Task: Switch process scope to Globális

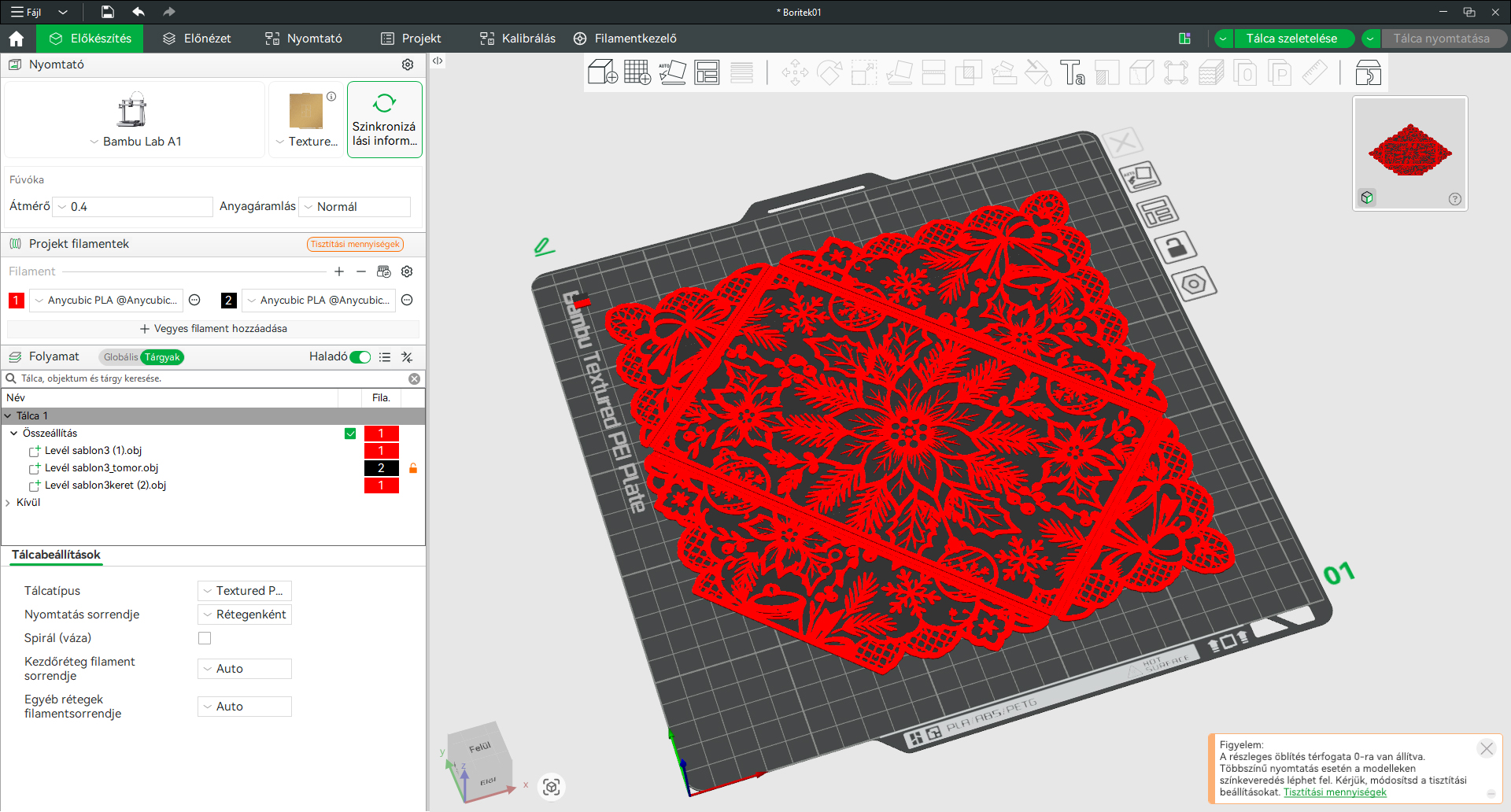Action: 120,357
